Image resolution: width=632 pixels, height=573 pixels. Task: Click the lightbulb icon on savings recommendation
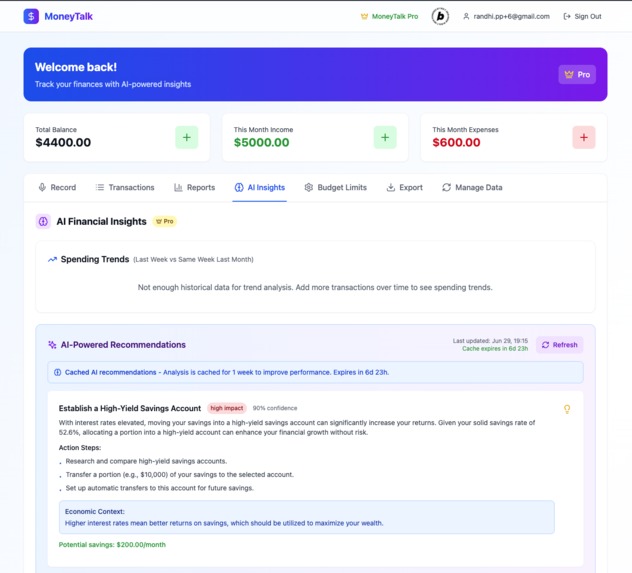pyautogui.click(x=567, y=409)
